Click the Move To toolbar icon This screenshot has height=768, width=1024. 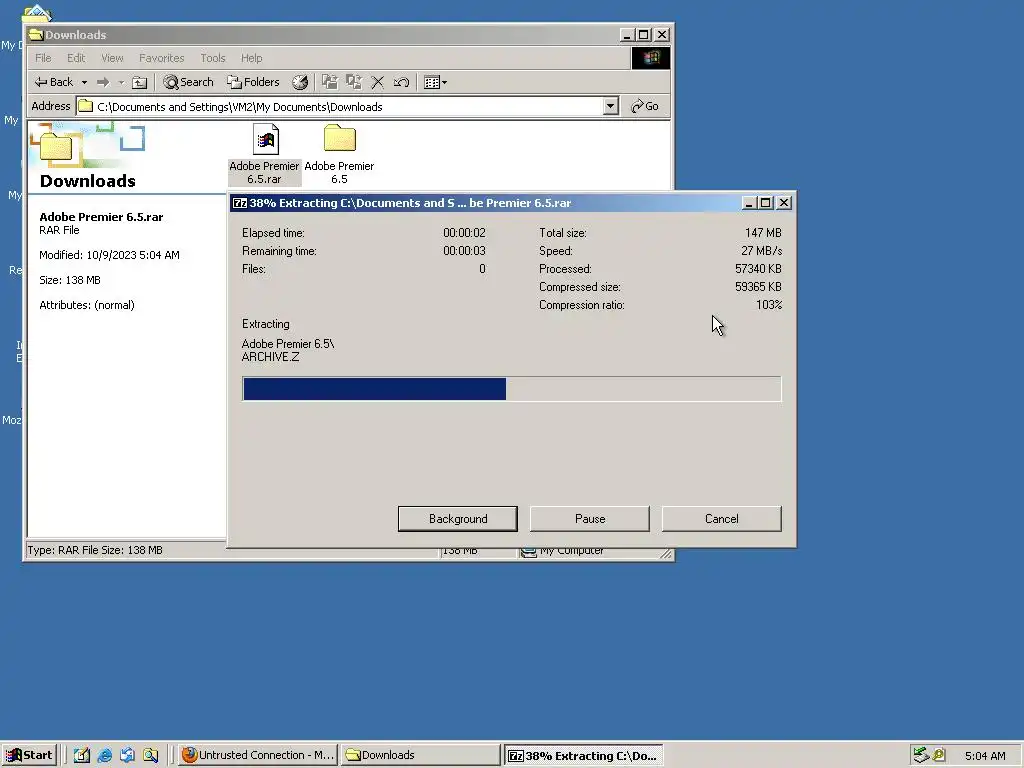coord(330,82)
